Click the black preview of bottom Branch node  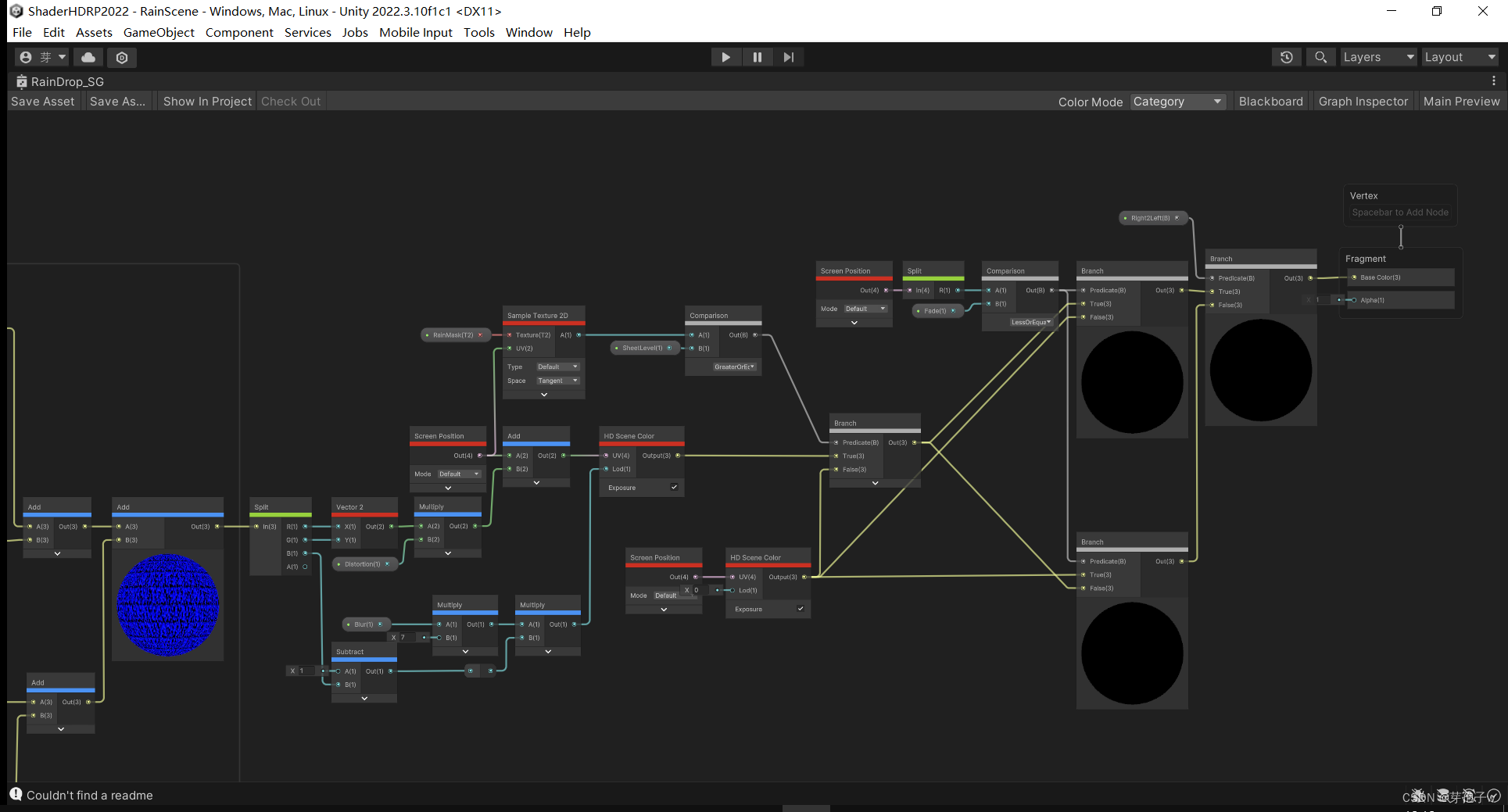(x=1131, y=653)
